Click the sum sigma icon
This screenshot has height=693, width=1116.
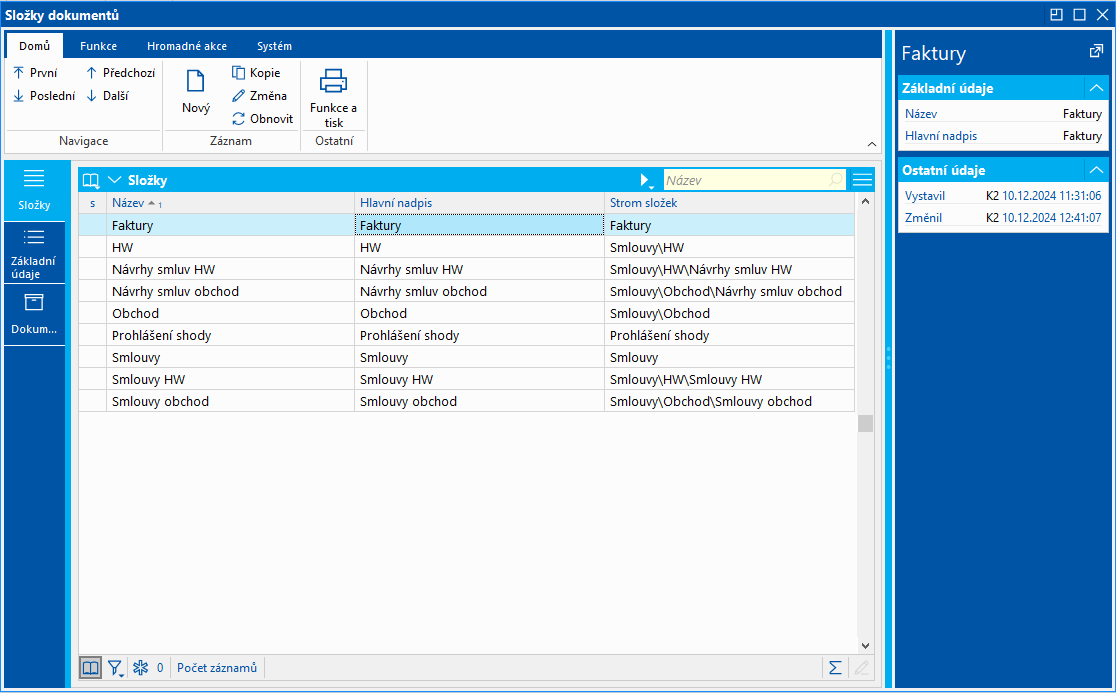834,668
